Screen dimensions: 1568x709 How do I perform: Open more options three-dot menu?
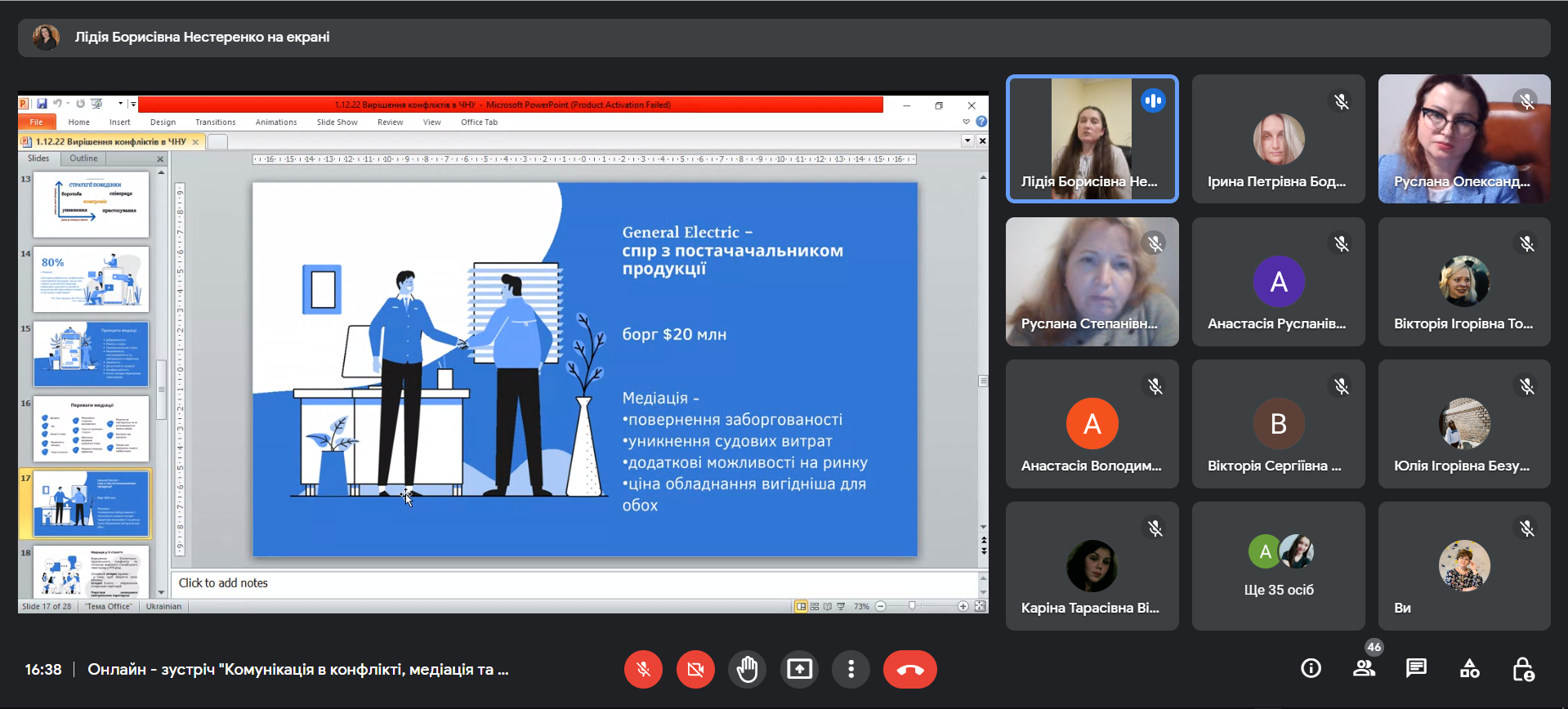click(x=851, y=670)
